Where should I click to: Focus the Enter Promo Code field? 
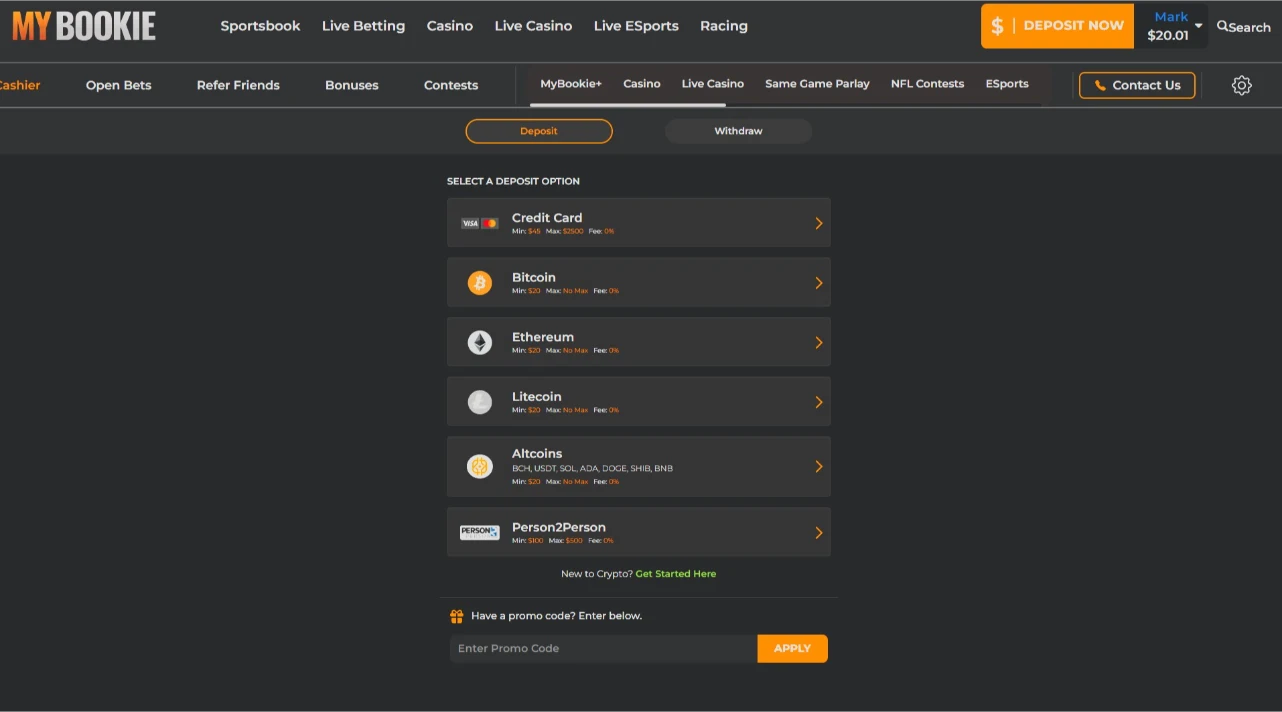coord(604,648)
